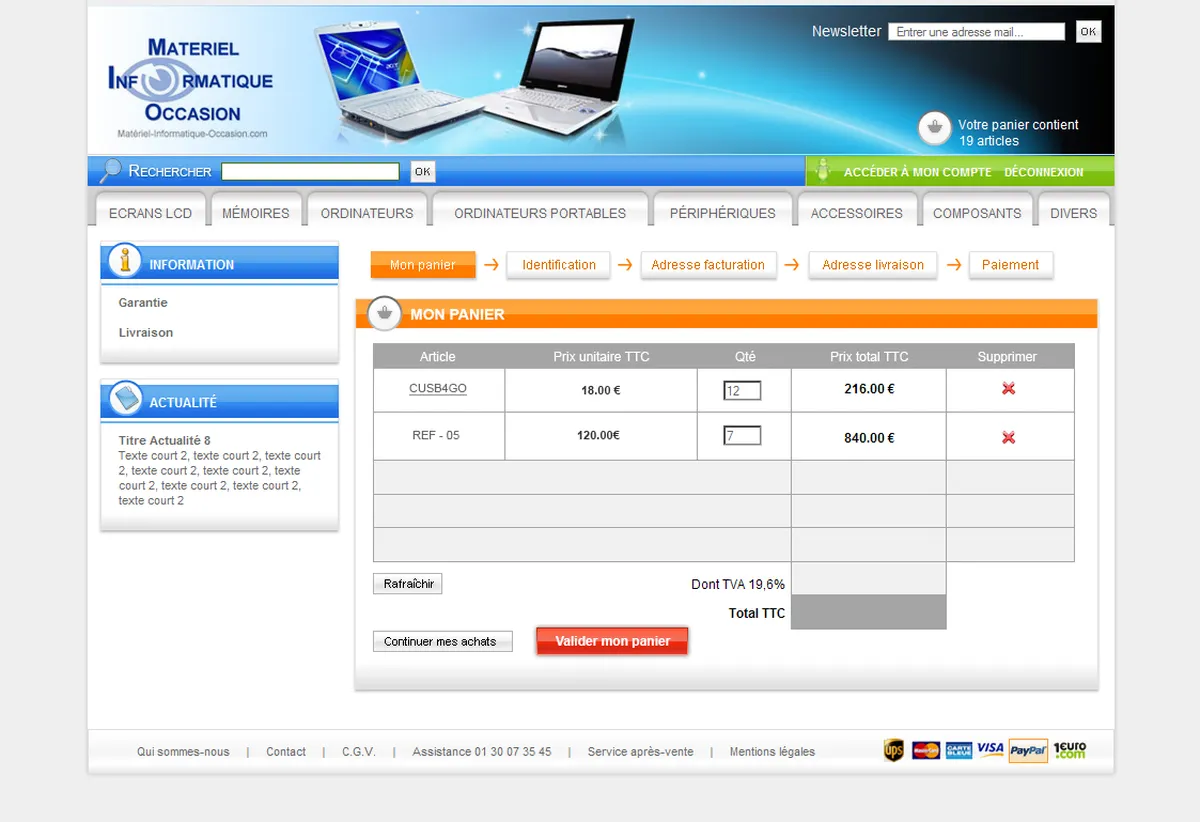The image size is (1200, 822).
Task: Delete REF - 05 using the red cross icon
Action: [x=1009, y=436]
